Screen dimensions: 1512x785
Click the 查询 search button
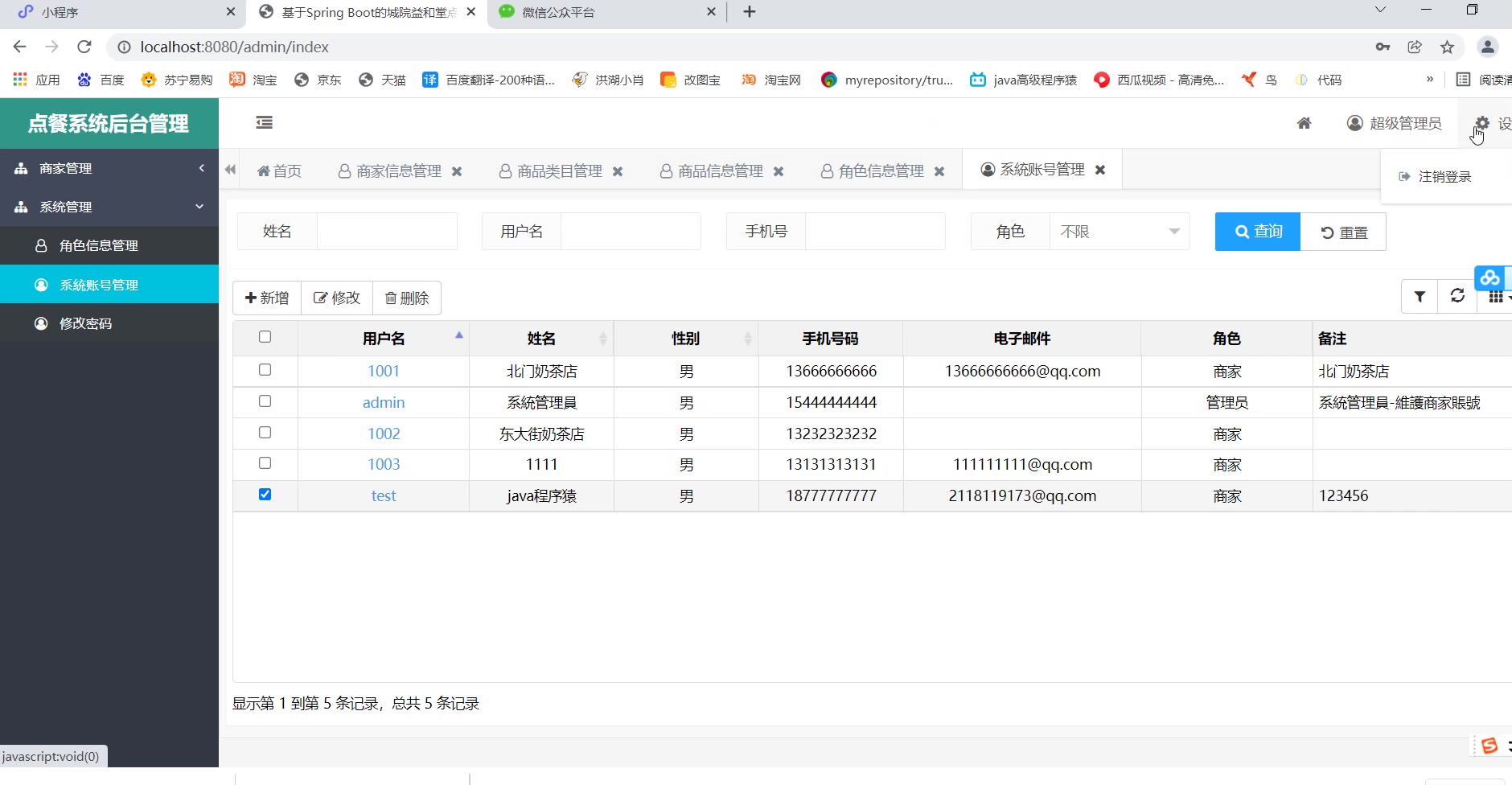[1257, 232]
